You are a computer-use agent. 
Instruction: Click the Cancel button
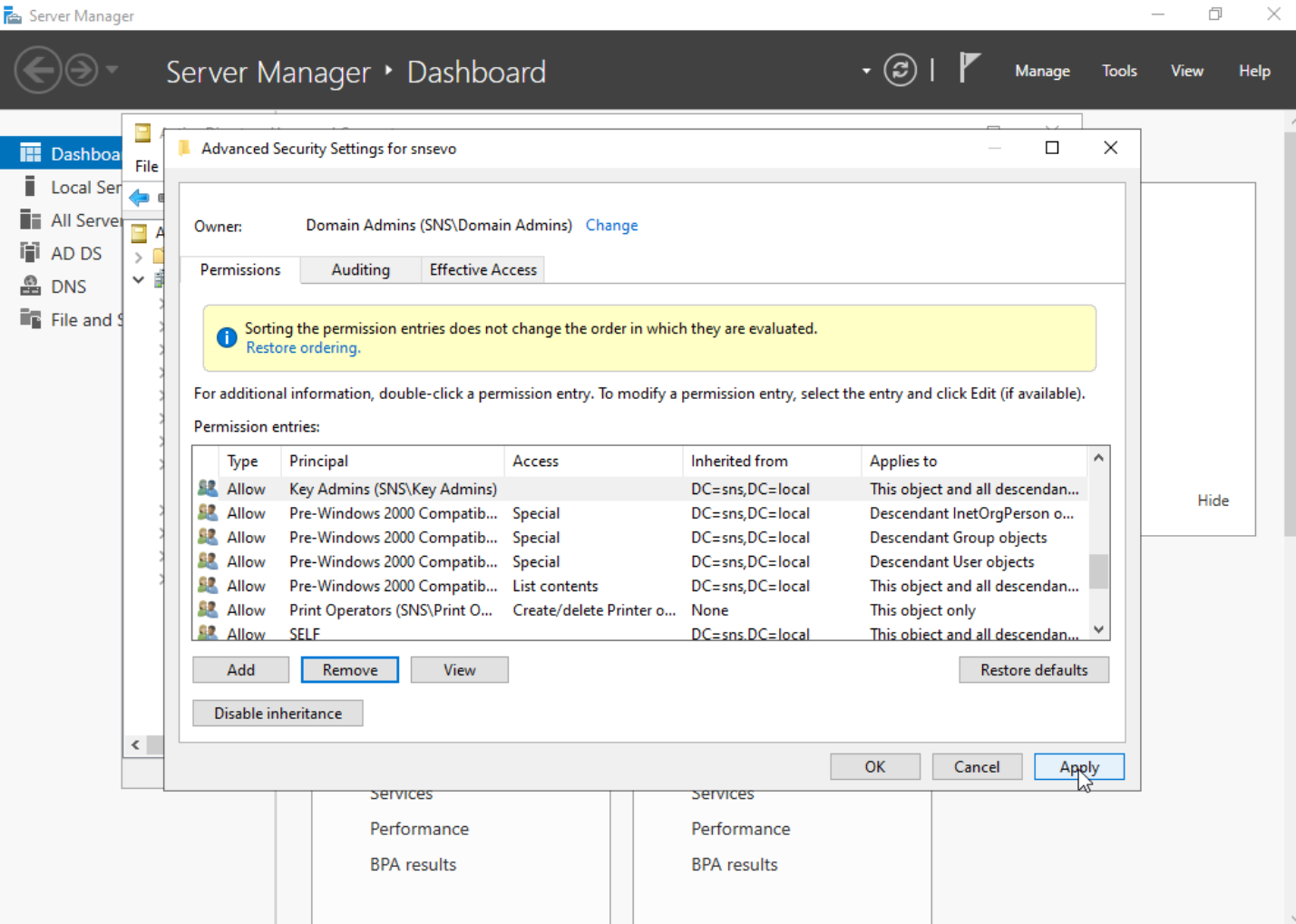click(977, 767)
